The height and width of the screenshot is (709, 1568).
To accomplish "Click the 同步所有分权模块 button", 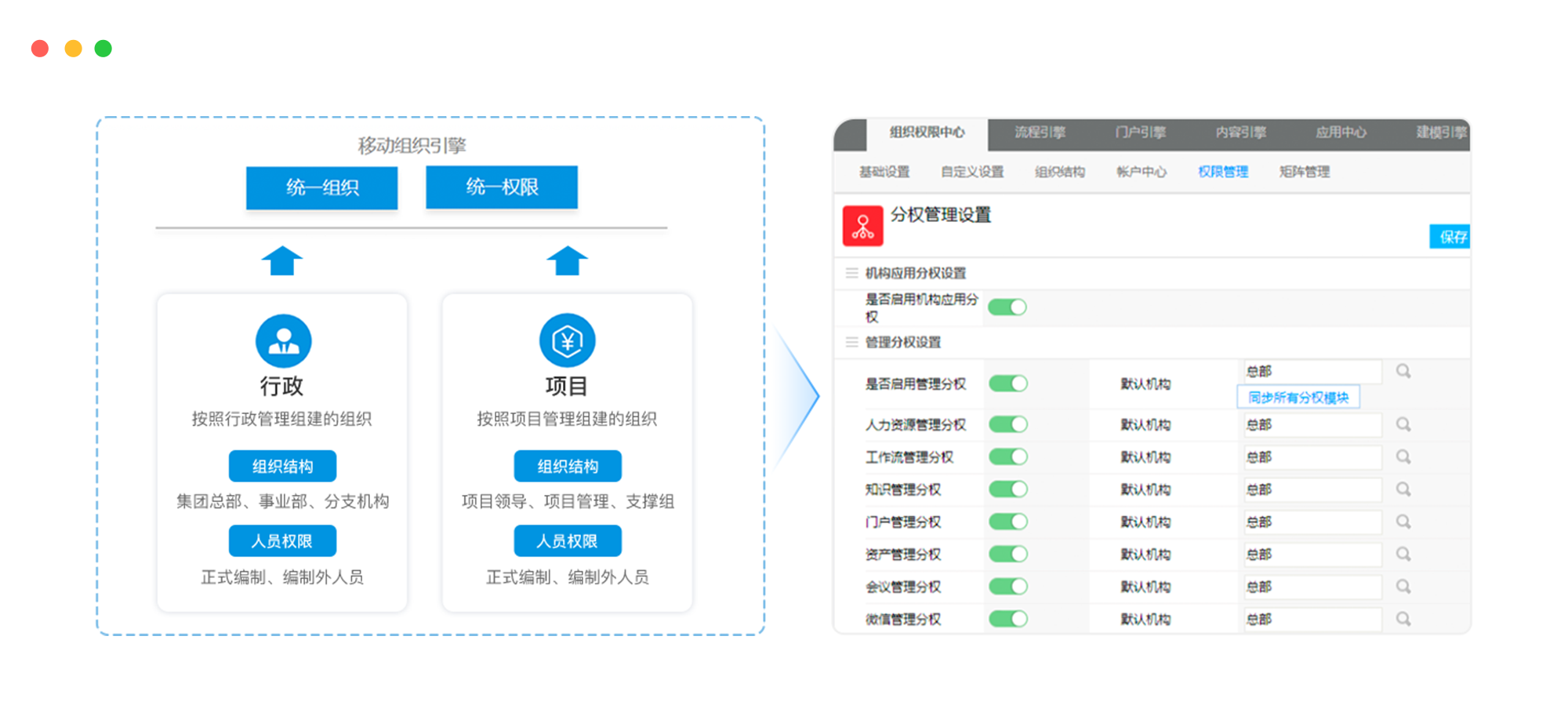I will pyautogui.click(x=1298, y=398).
